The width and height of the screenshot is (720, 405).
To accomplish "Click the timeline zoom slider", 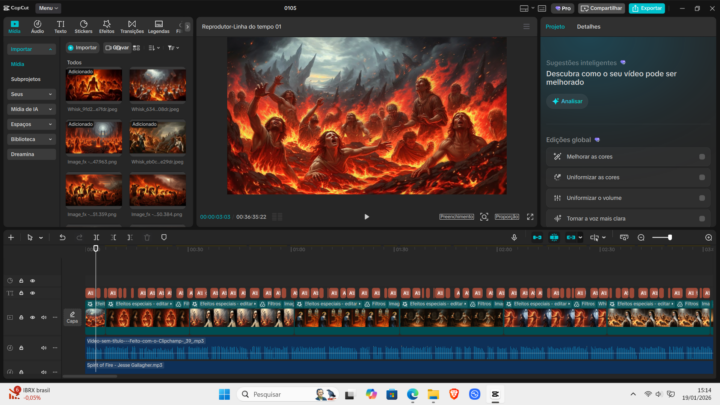I will (x=662, y=237).
